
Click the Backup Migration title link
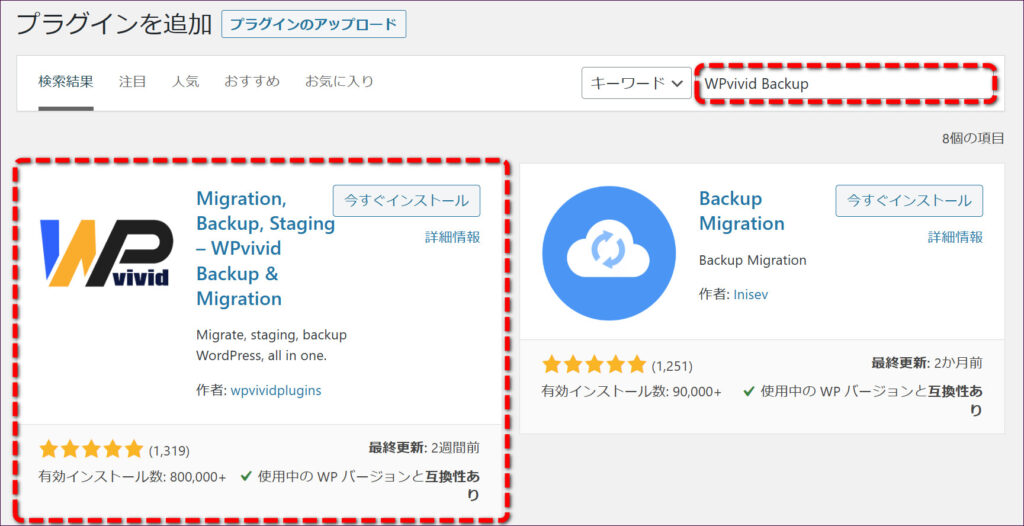click(x=741, y=211)
